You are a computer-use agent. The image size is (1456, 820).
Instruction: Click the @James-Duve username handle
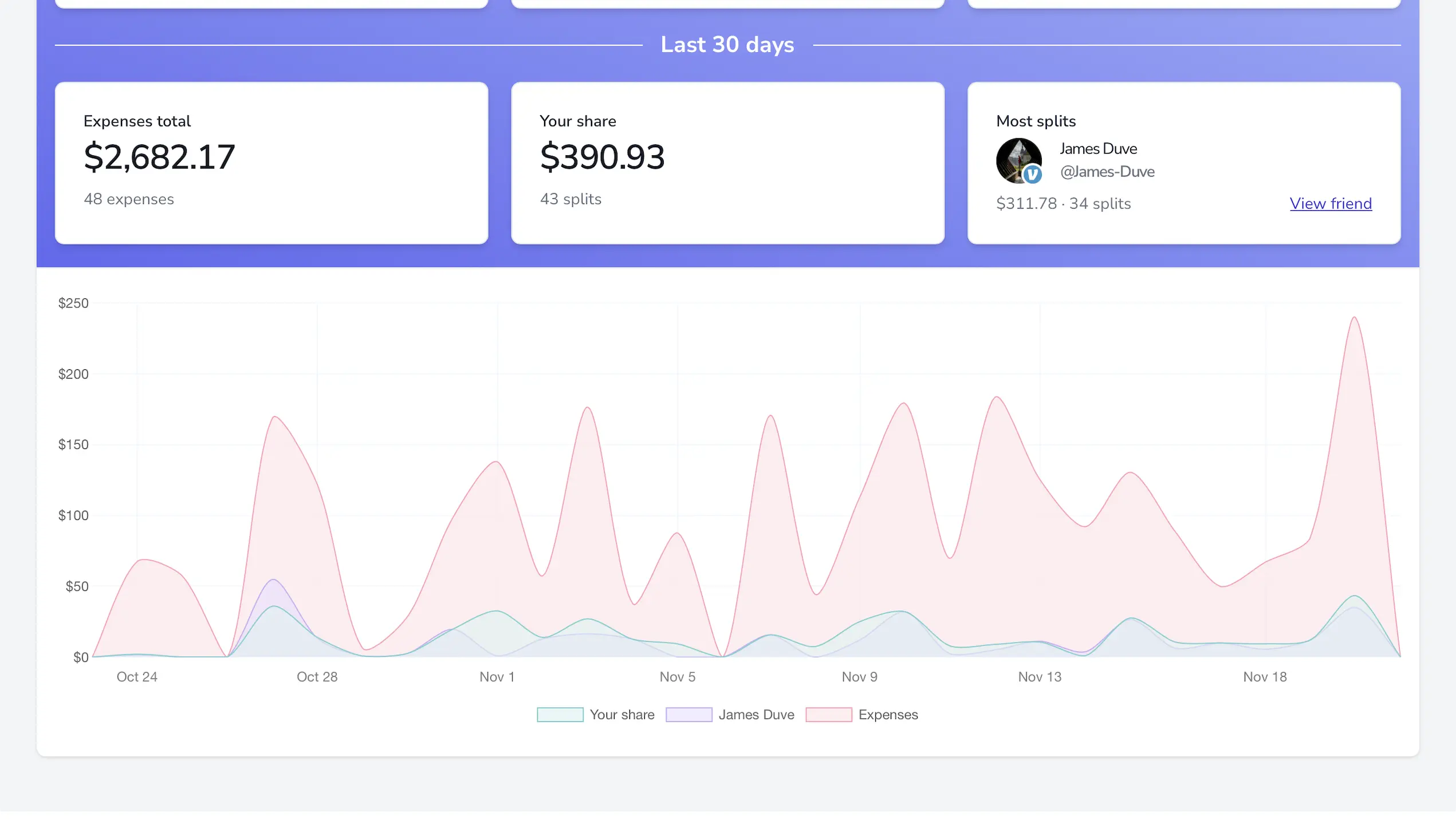tap(1107, 172)
